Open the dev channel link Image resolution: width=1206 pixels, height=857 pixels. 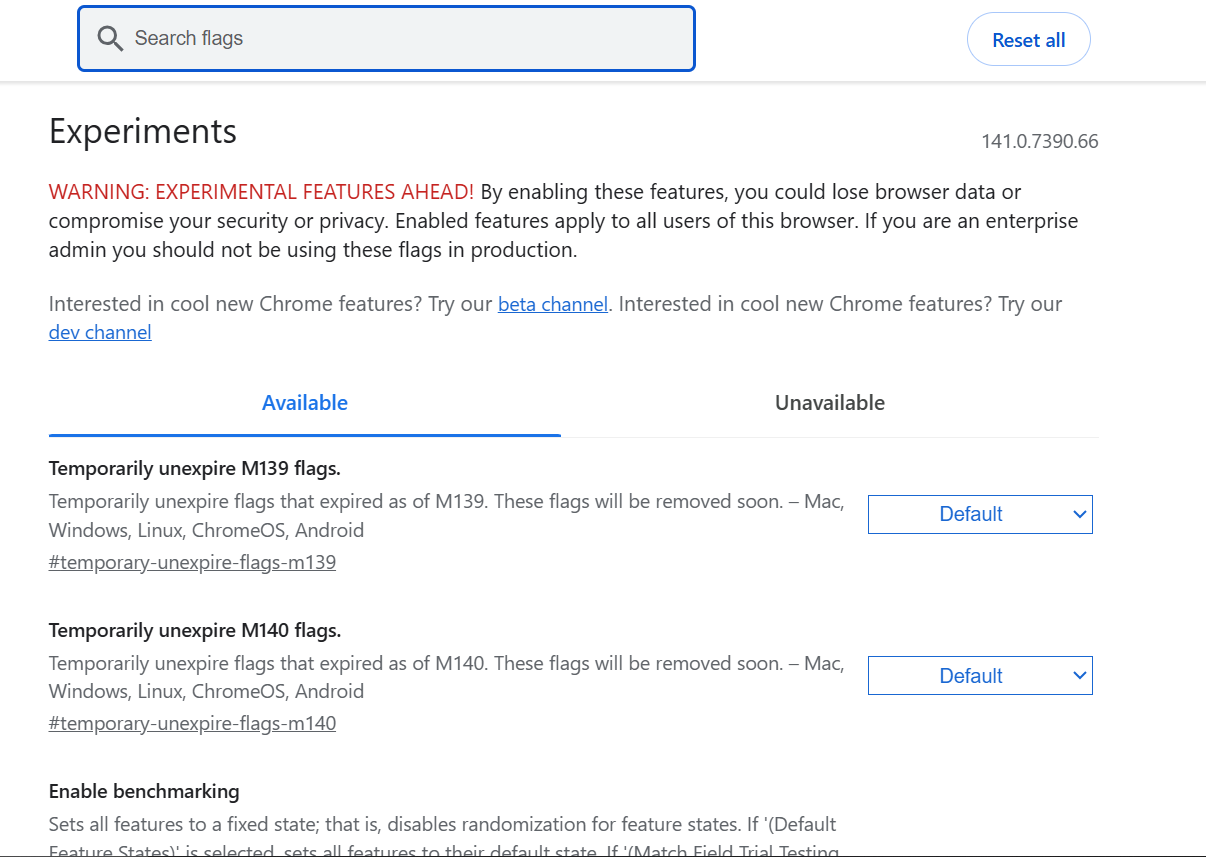100,332
